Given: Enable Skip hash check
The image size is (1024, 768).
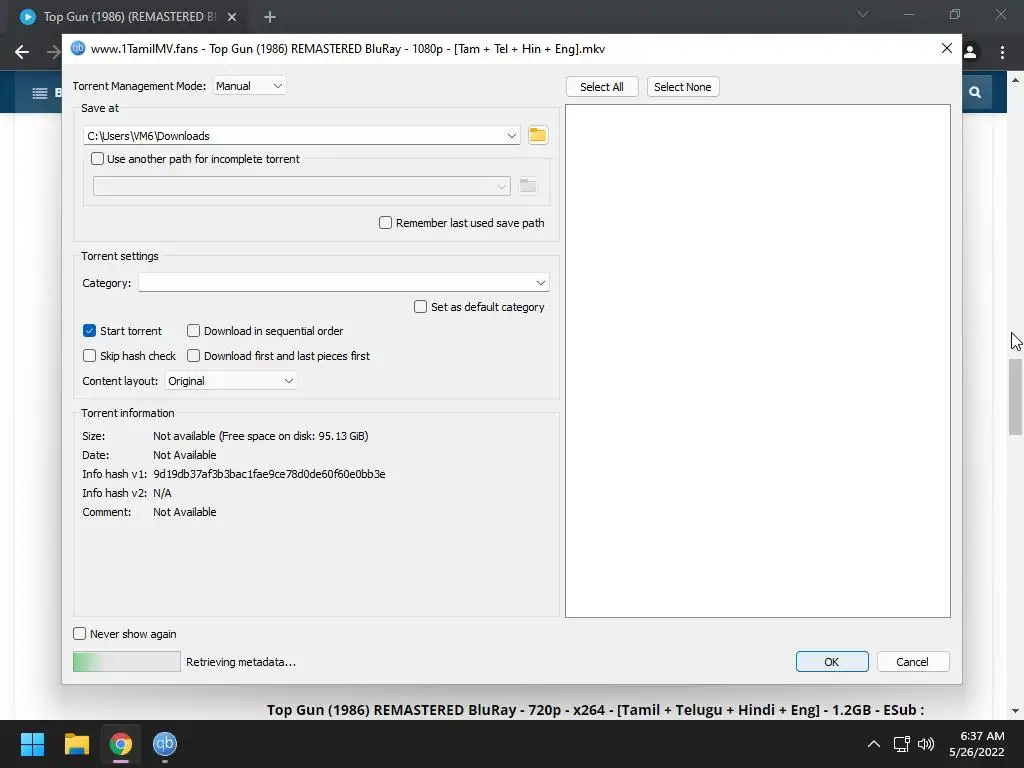Looking at the screenshot, I should pos(89,356).
